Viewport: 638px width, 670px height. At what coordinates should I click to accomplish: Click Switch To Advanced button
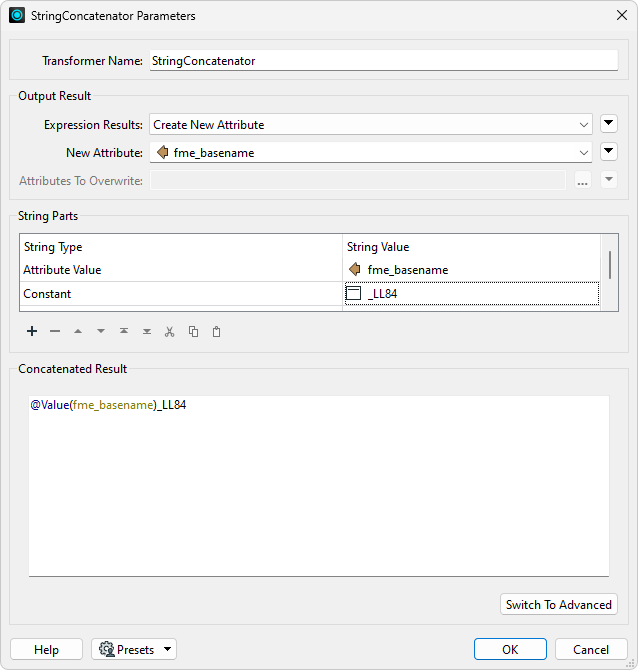559,604
